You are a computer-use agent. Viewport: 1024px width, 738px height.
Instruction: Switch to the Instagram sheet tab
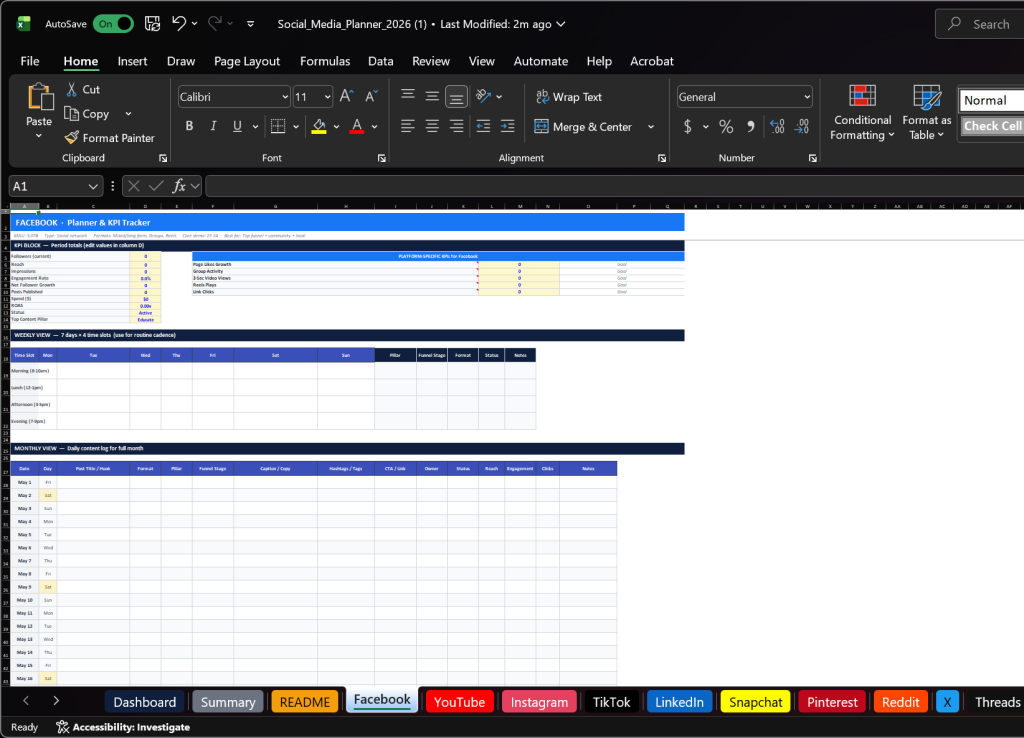[539, 702]
